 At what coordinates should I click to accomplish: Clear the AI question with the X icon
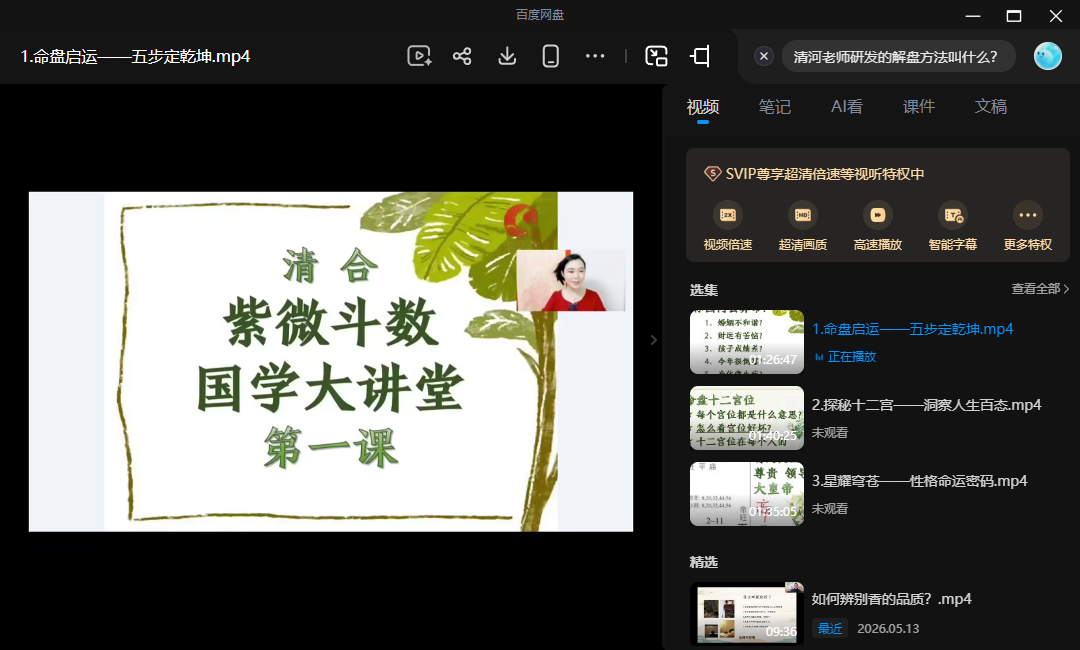coord(763,56)
